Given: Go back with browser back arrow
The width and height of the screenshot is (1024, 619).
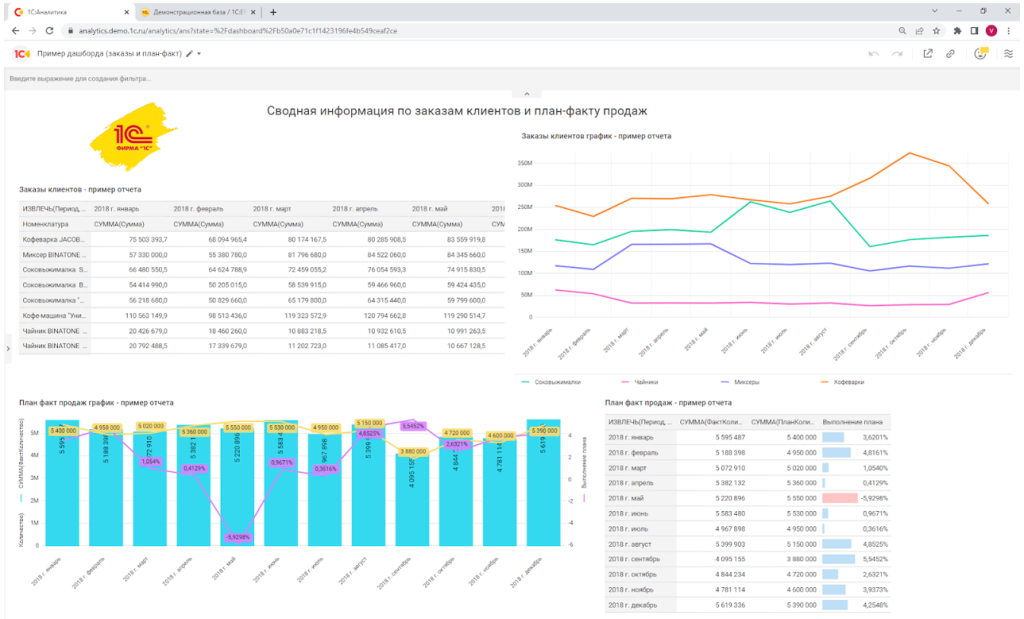Looking at the screenshot, I should tap(16, 31).
